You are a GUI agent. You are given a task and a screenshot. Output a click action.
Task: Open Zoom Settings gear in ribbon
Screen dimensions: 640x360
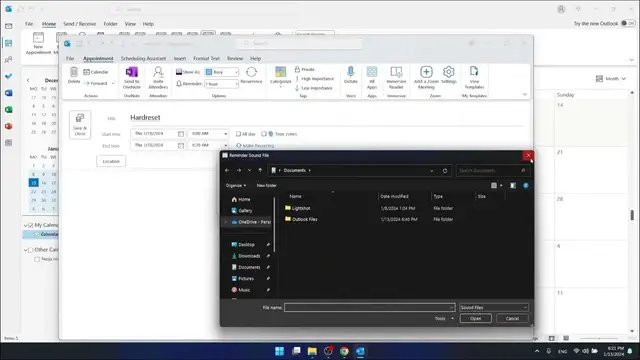(449, 76)
